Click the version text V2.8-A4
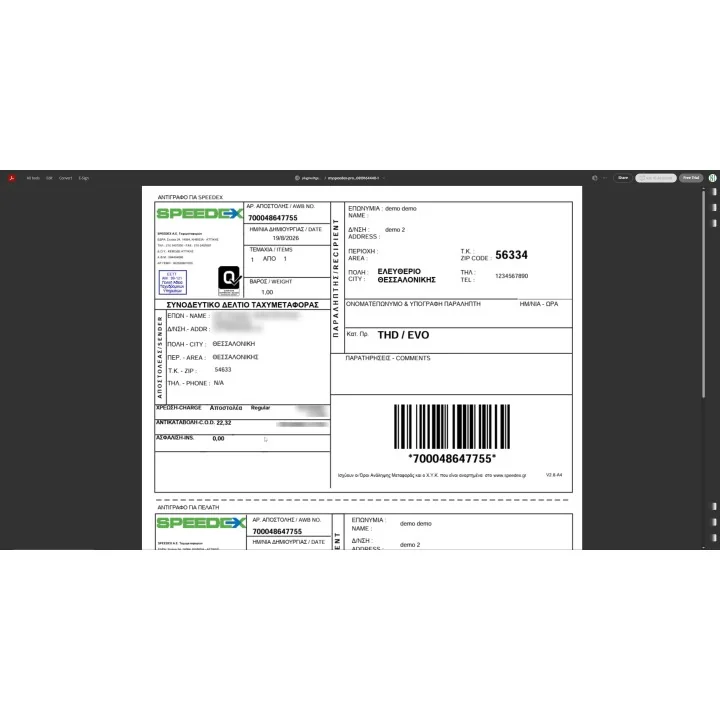This screenshot has width=720, height=720. 554,475
